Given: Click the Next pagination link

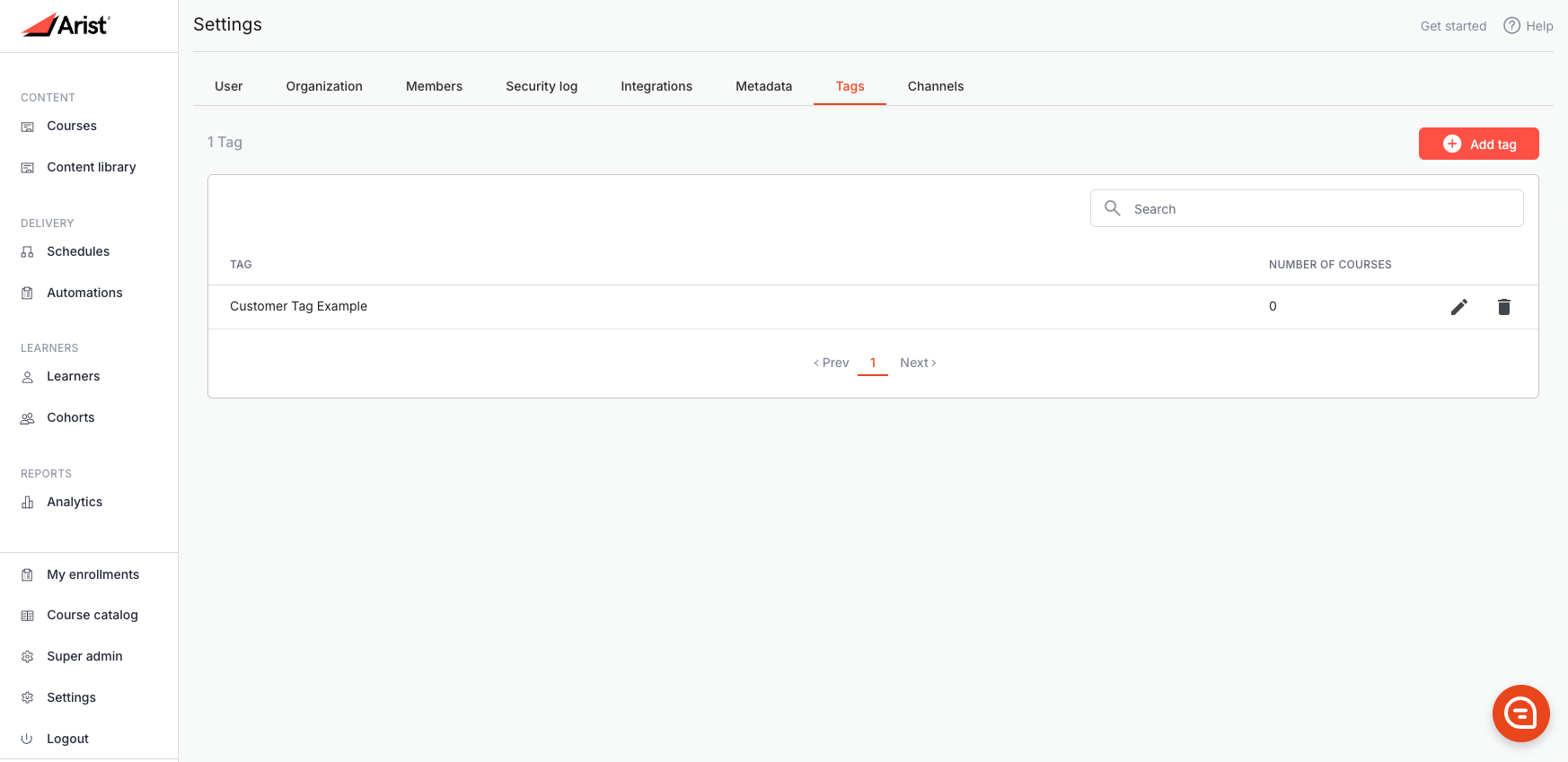Looking at the screenshot, I should (918, 363).
